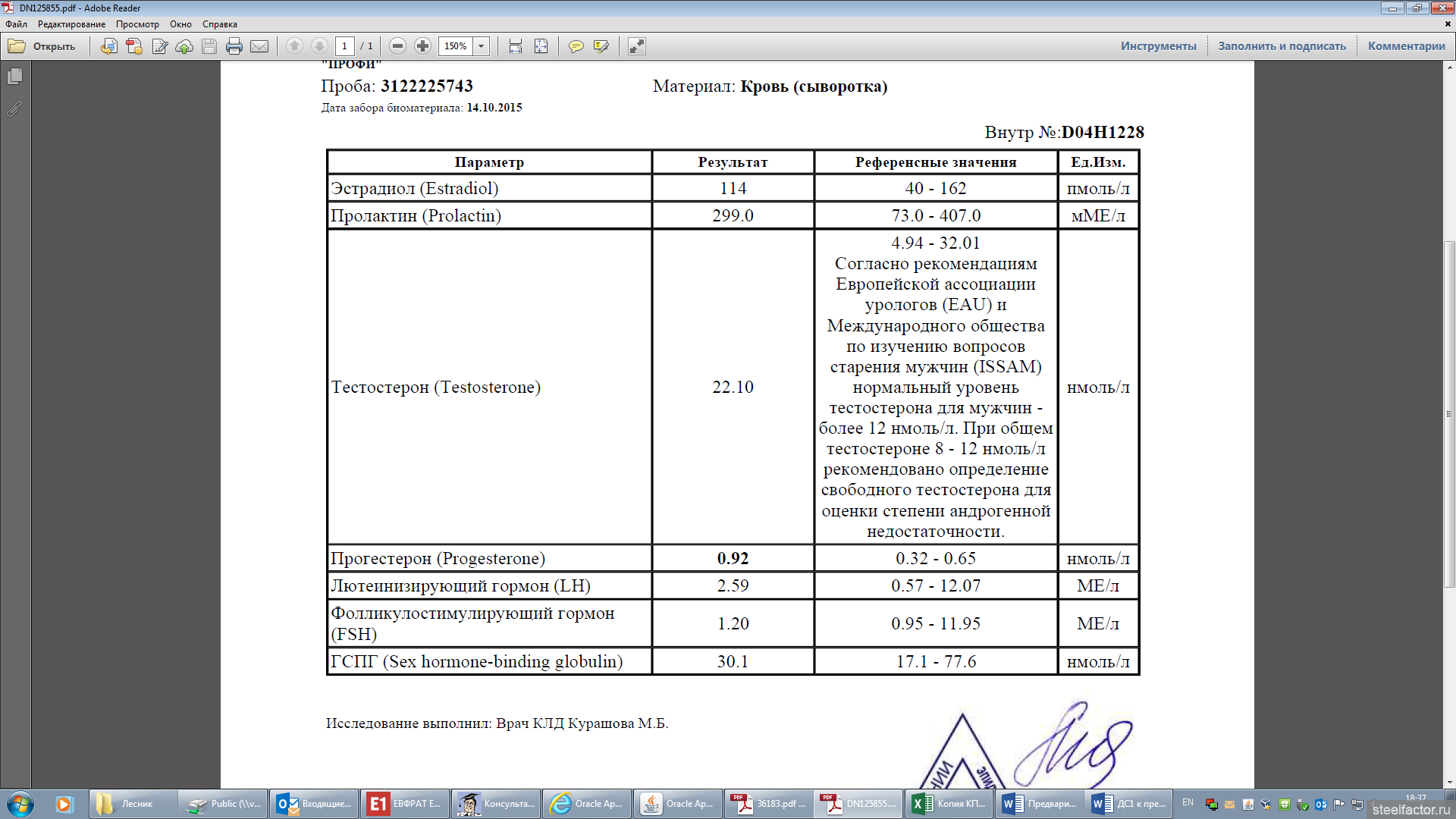Open the Редактирование menu
The image size is (1456, 819).
(x=71, y=24)
